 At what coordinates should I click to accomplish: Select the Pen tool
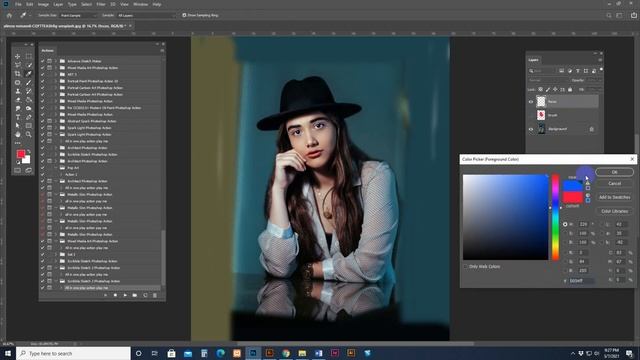click(29, 117)
